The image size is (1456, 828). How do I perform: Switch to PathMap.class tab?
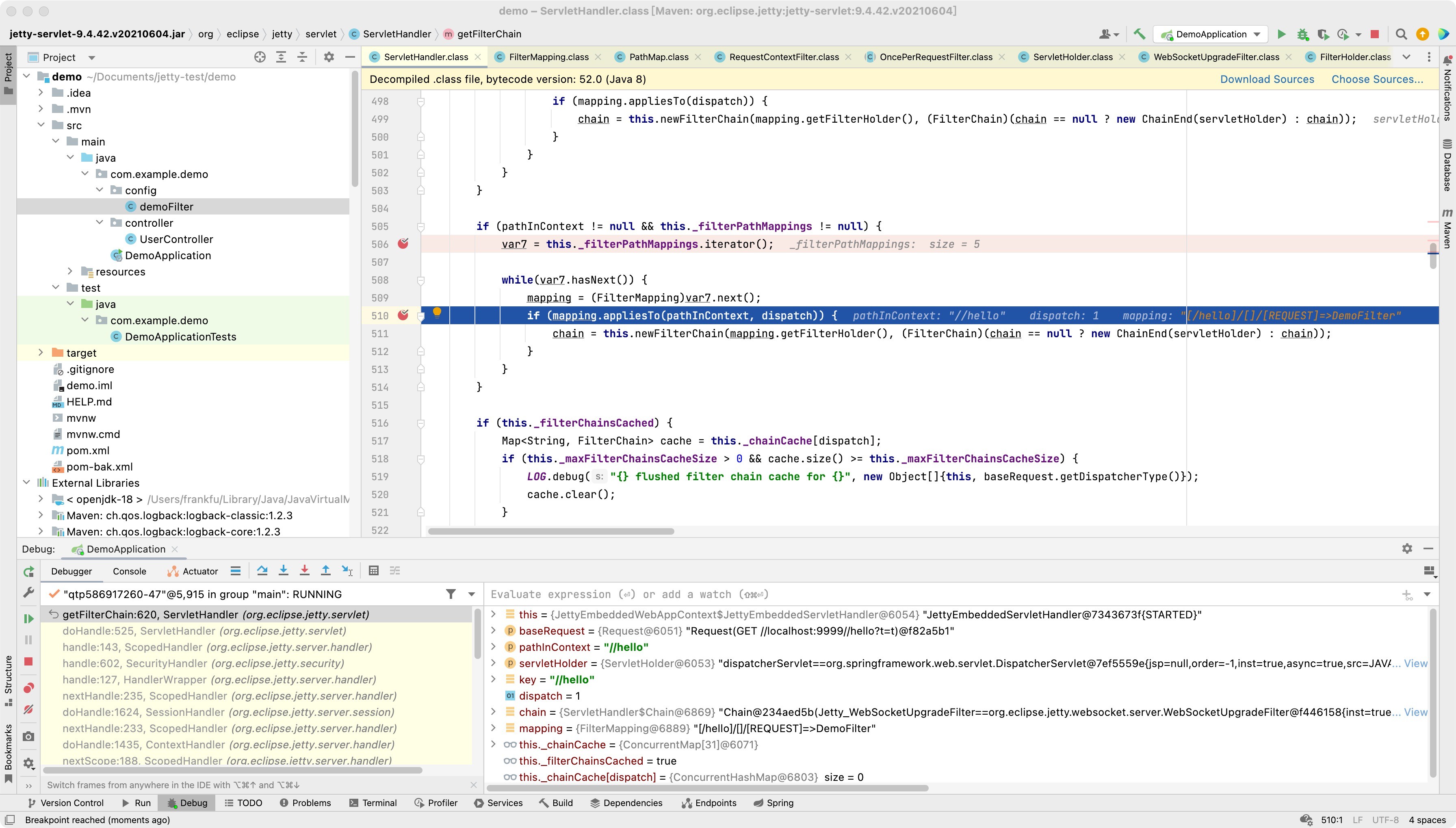coord(659,57)
